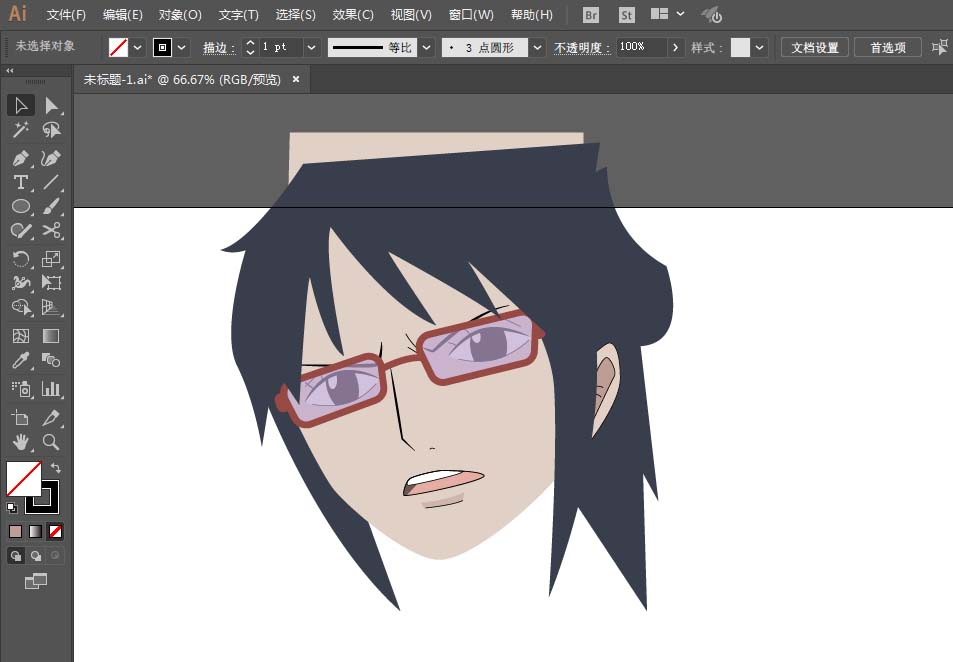Select the Type tool

tap(21, 182)
